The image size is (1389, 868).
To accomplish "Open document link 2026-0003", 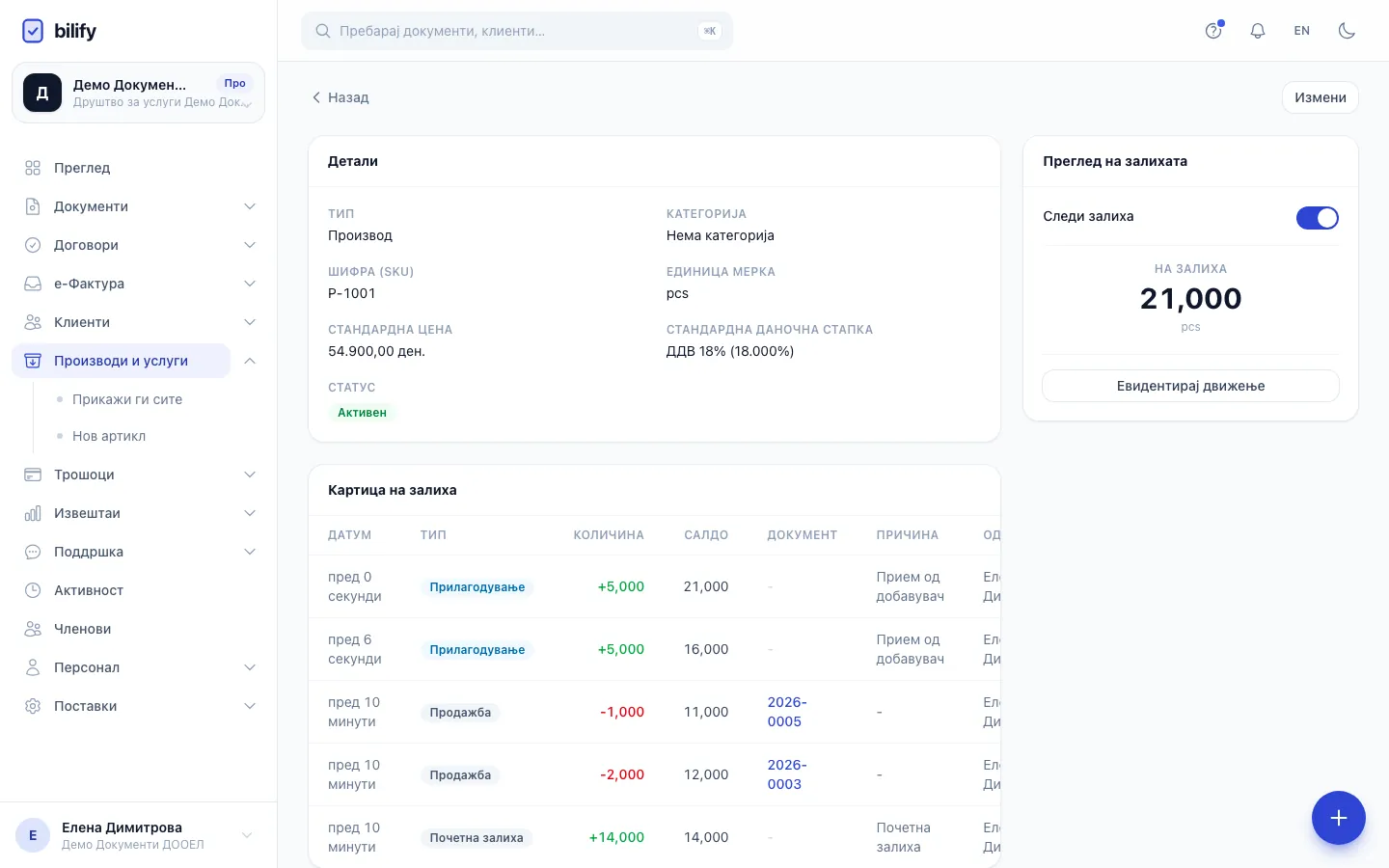I will click(787, 774).
